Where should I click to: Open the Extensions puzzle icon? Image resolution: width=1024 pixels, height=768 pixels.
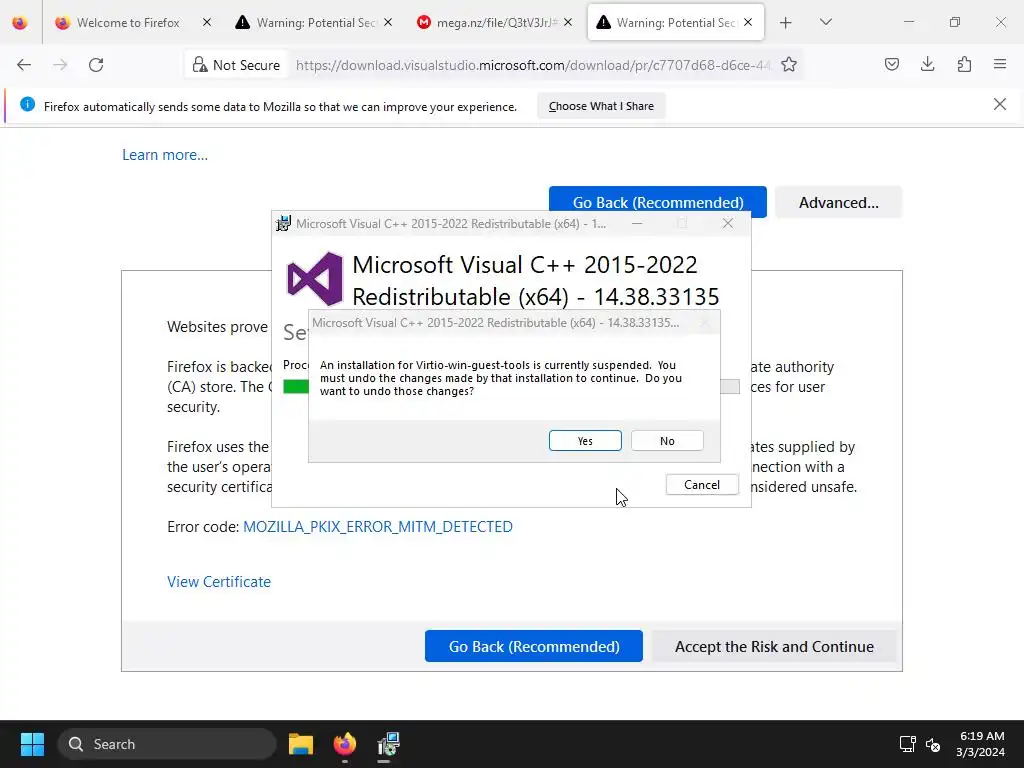tap(964, 64)
